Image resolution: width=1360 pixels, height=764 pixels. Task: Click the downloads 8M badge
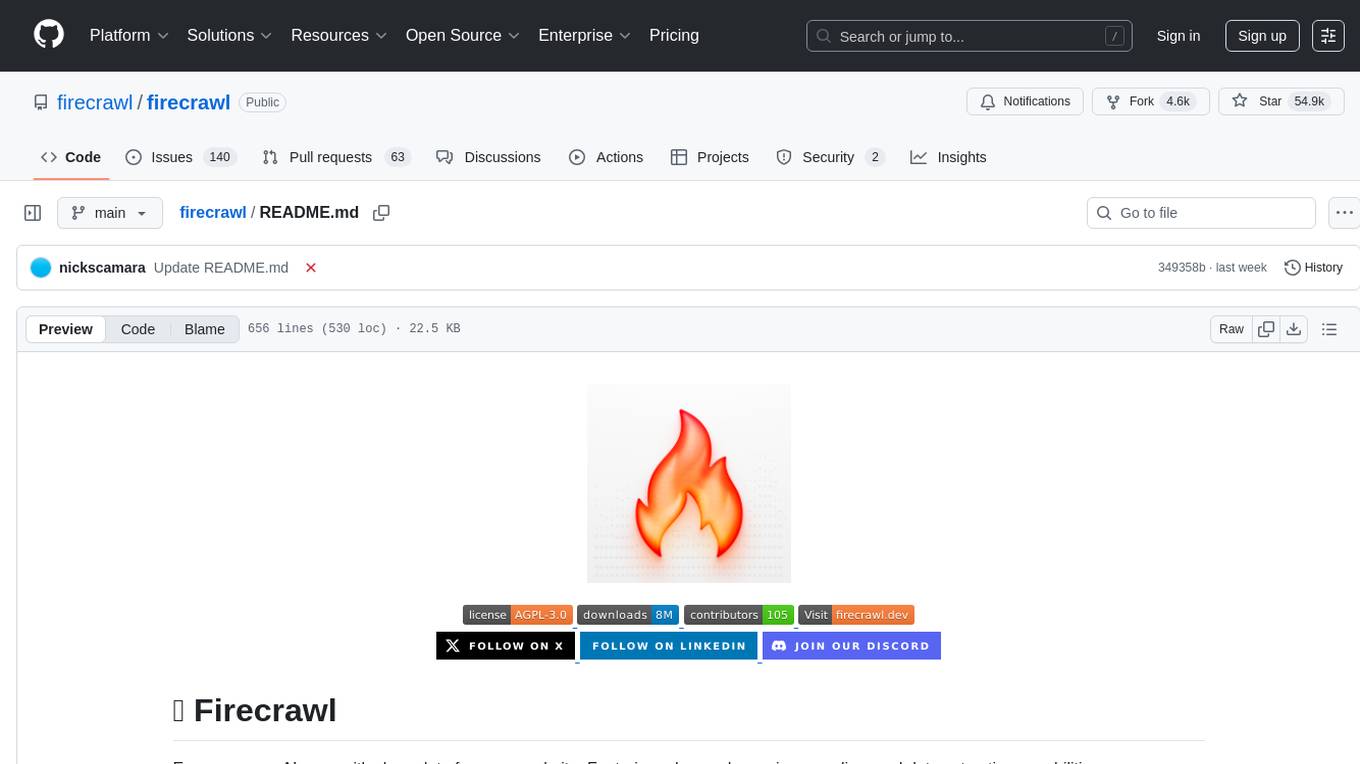point(628,615)
